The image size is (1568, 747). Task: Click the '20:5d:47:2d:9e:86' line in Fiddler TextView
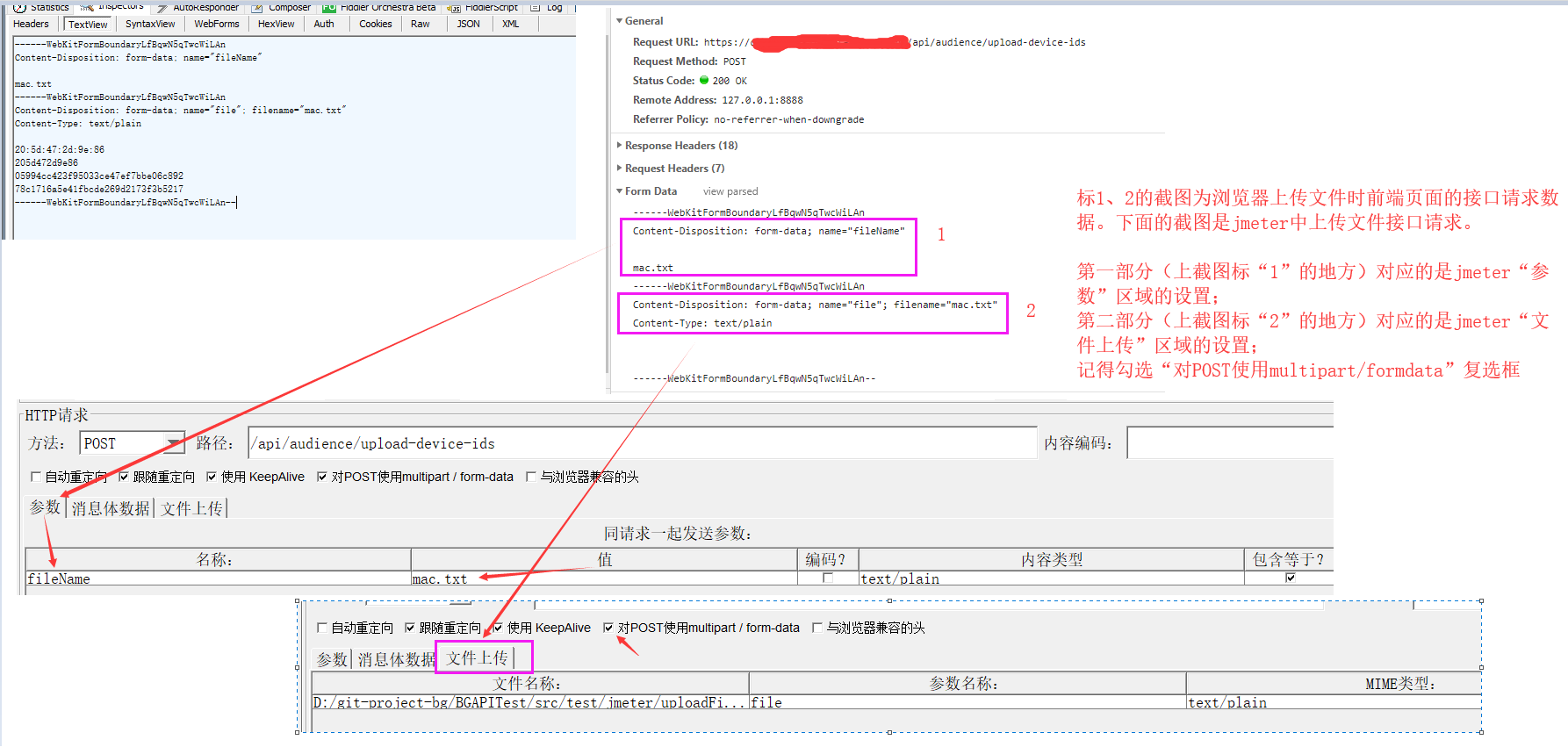pos(59,150)
